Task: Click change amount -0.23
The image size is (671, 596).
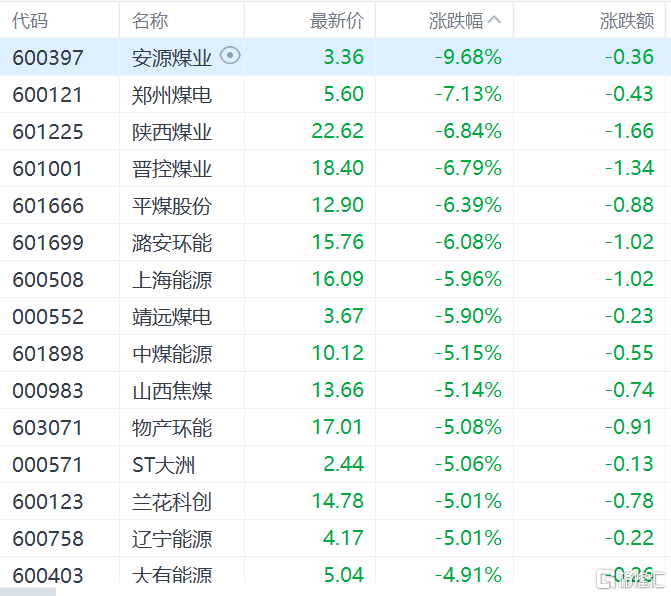Action: [x=629, y=316]
